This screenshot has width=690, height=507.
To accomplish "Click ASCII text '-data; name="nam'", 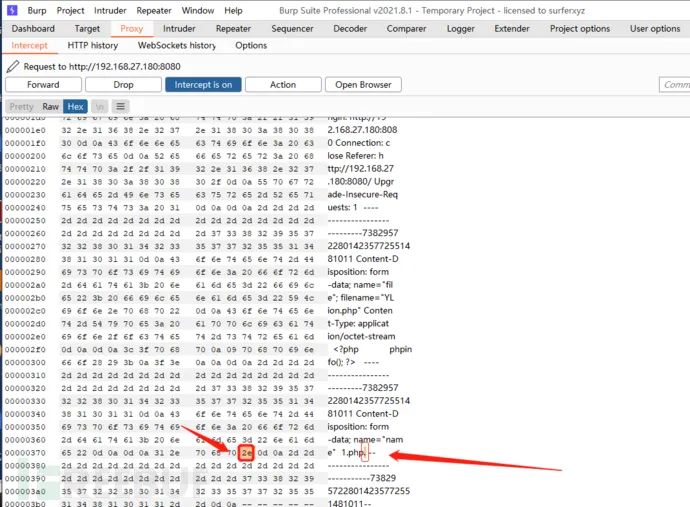I will (365, 440).
